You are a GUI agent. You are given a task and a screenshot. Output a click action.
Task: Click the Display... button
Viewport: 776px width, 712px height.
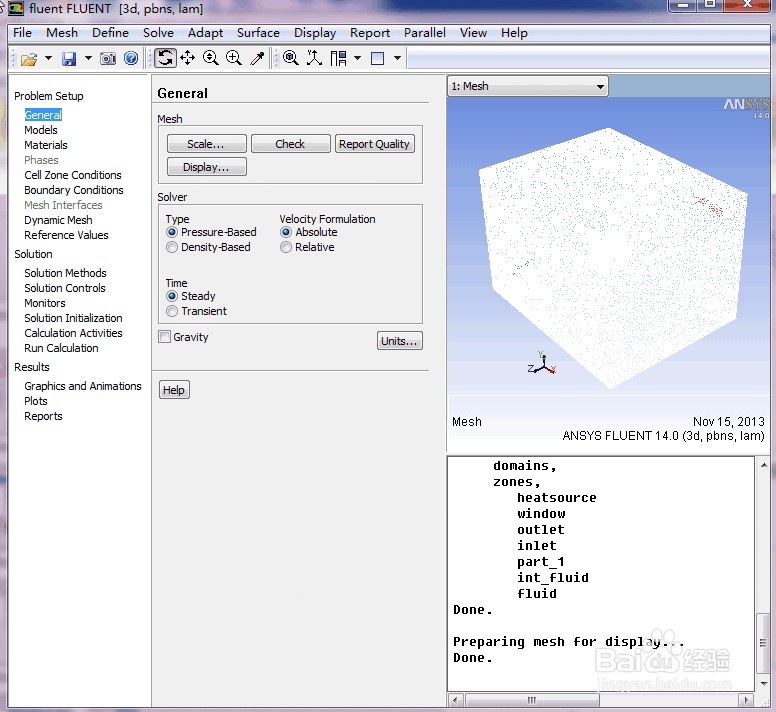[x=206, y=167]
